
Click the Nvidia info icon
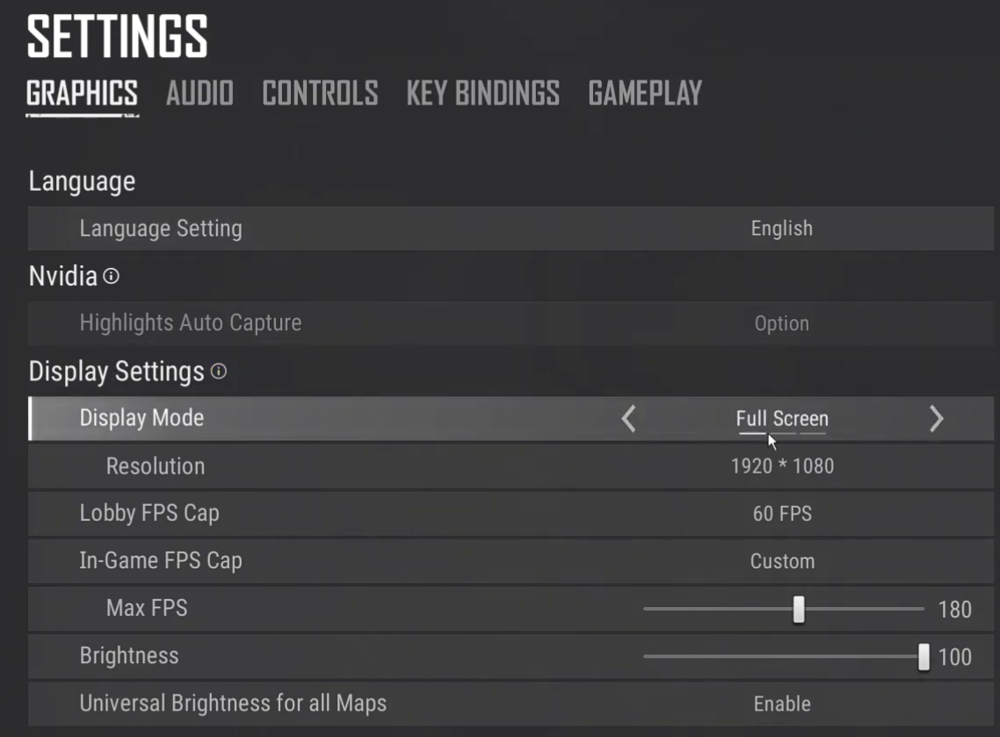pos(111,276)
